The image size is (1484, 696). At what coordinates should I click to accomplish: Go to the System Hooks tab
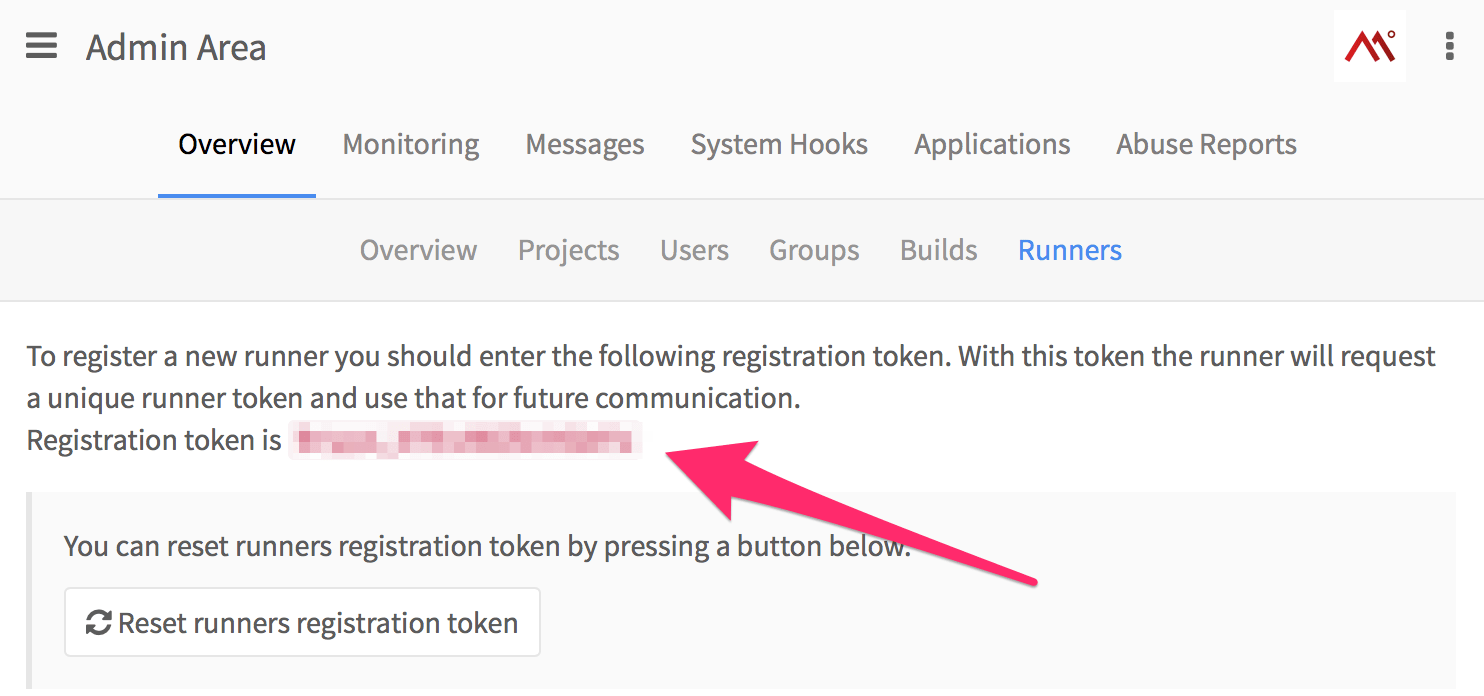pos(779,145)
